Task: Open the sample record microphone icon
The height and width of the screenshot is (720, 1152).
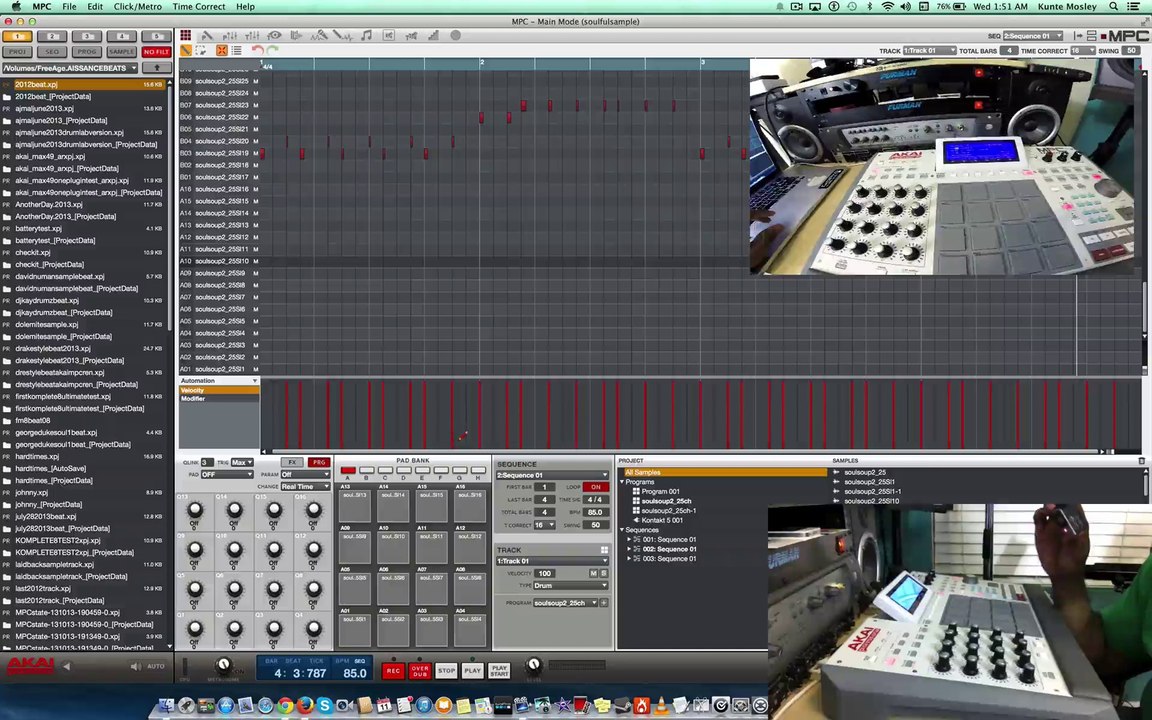Action: [319, 35]
